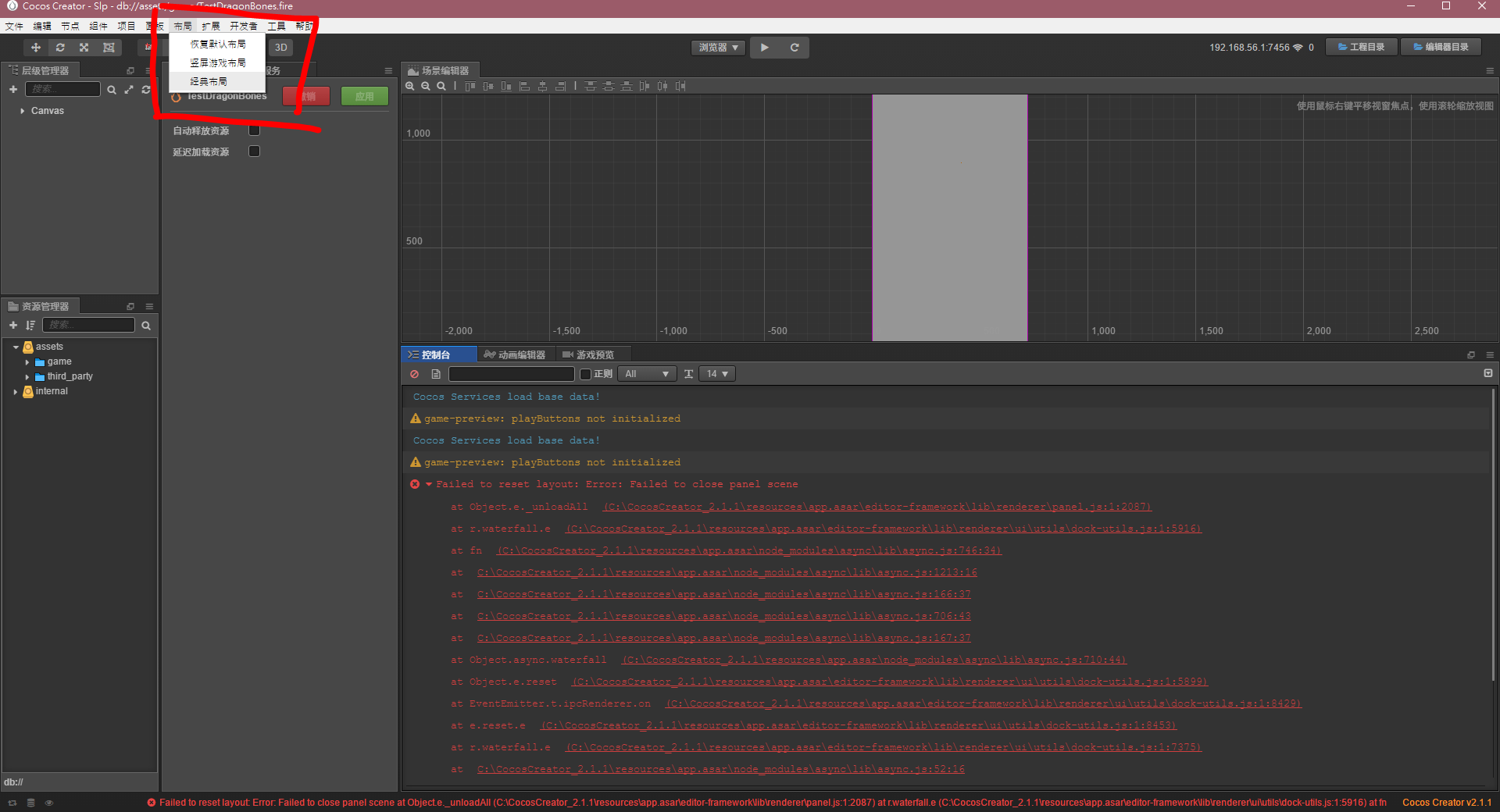Select the Rotate transform tool
Screen dimensions: 1500x812
[x=60, y=48]
